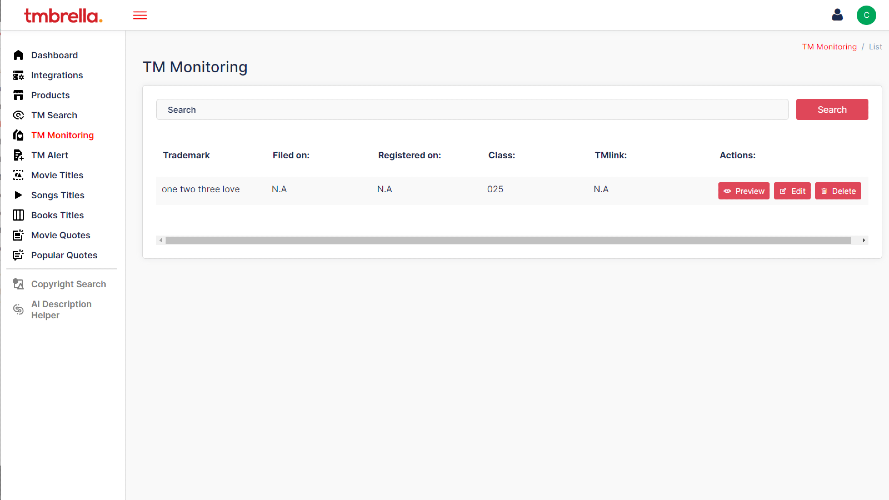Click the Actions: column header
This screenshot has width=889, height=500.
pyautogui.click(x=738, y=155)
